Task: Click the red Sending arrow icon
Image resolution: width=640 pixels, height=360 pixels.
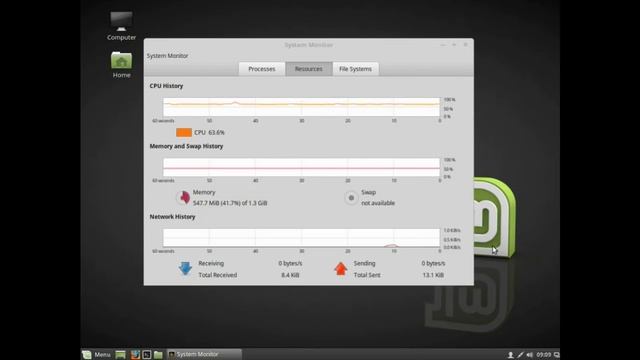Action: pyautogui.click(x=340, y=269)
